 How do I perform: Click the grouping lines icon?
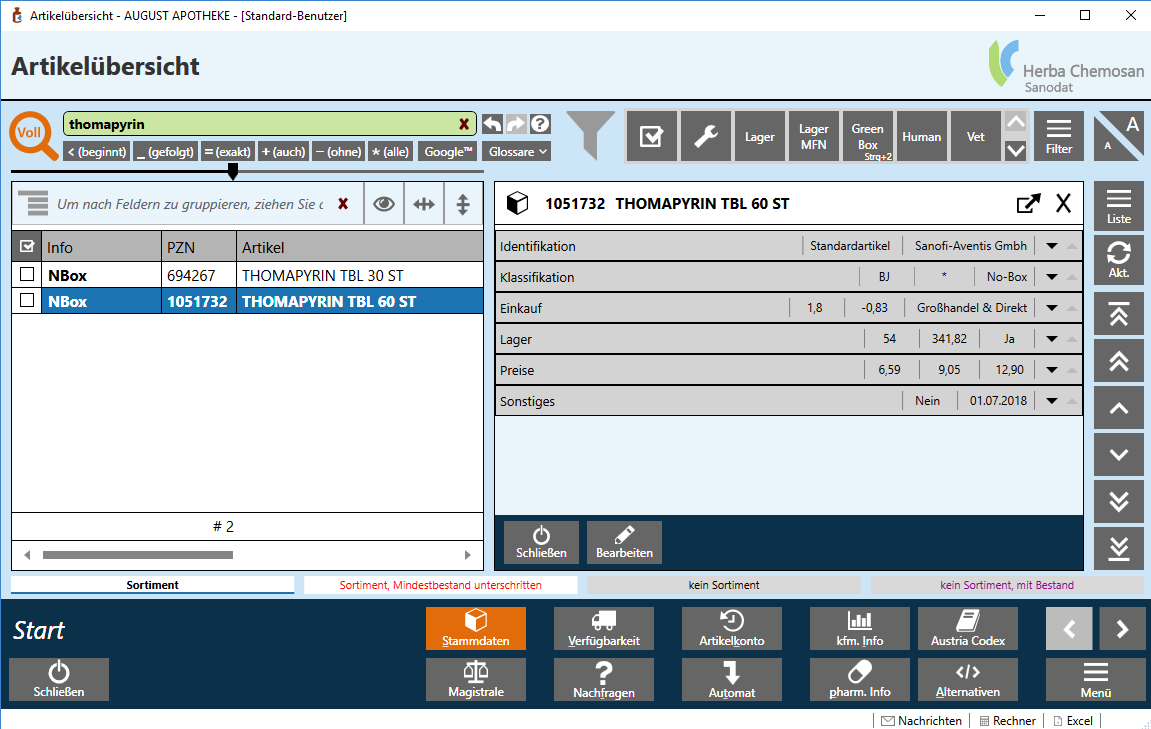tap(34, 204)
